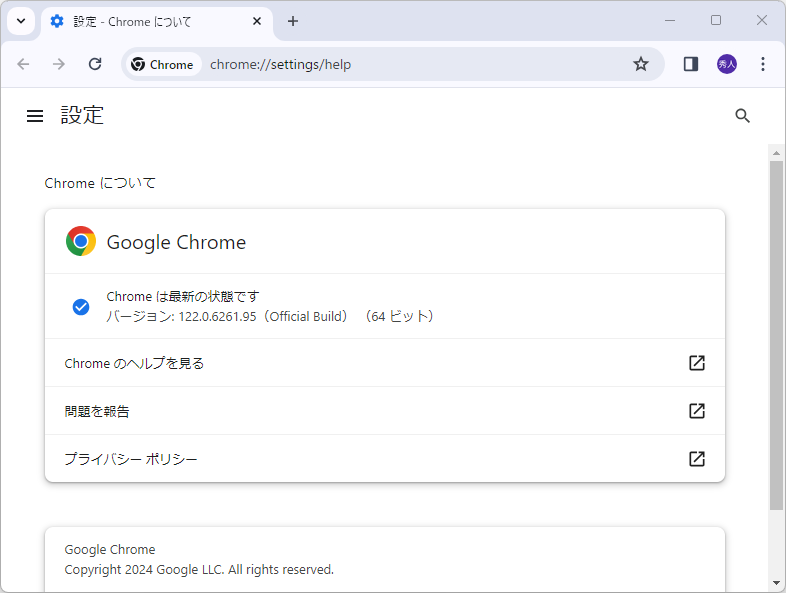The width and height of the screenshot is (786, 593).
Task: Close the 設定 - Chrome について tab
Action: (x=257, y=21)
